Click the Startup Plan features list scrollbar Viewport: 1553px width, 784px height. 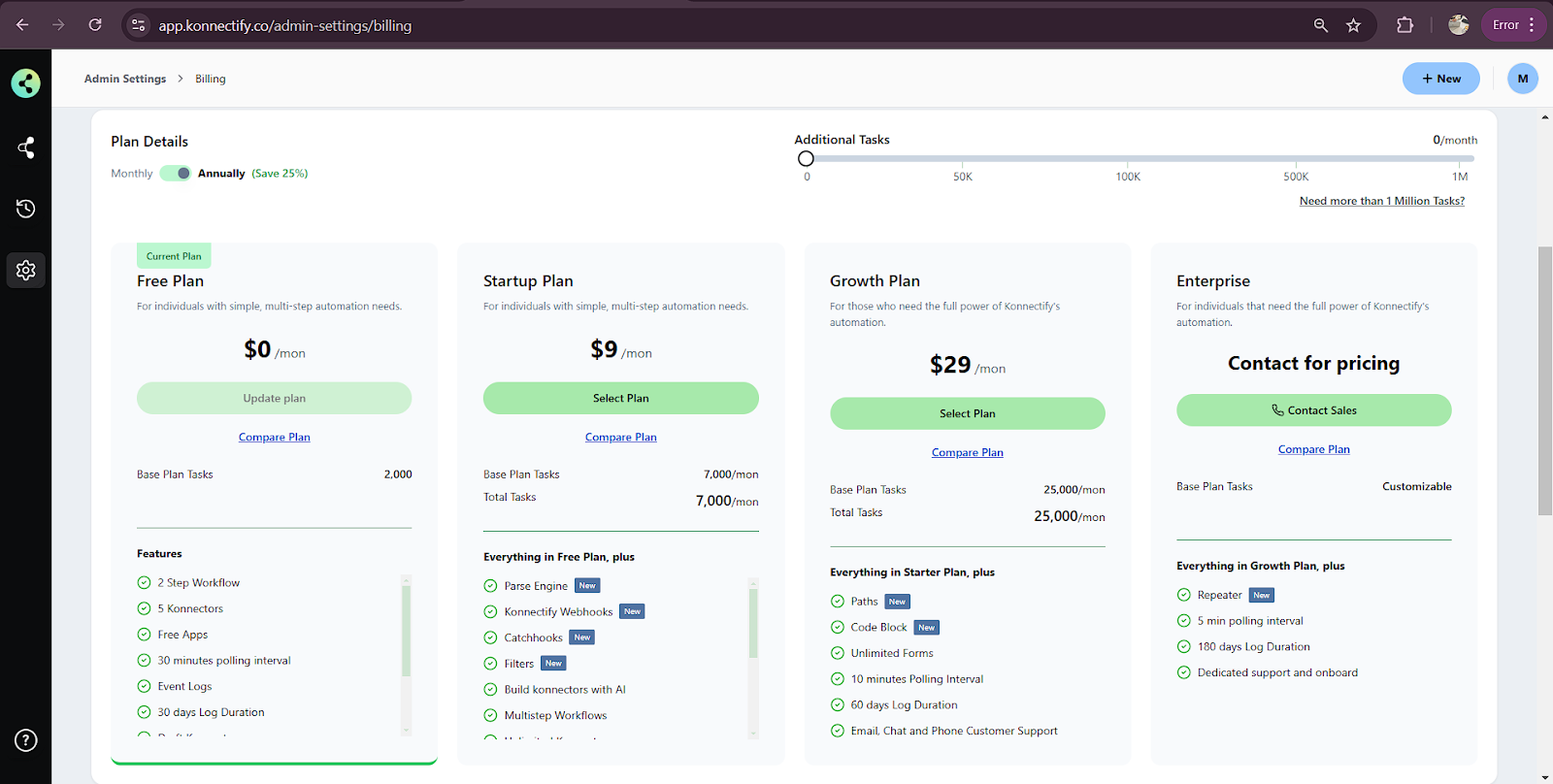[x=752, y=623]
